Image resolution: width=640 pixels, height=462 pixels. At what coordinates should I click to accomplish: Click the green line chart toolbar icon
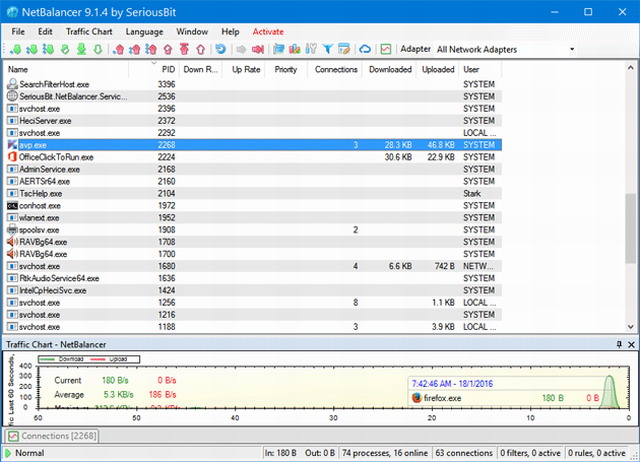coord(385,49)
